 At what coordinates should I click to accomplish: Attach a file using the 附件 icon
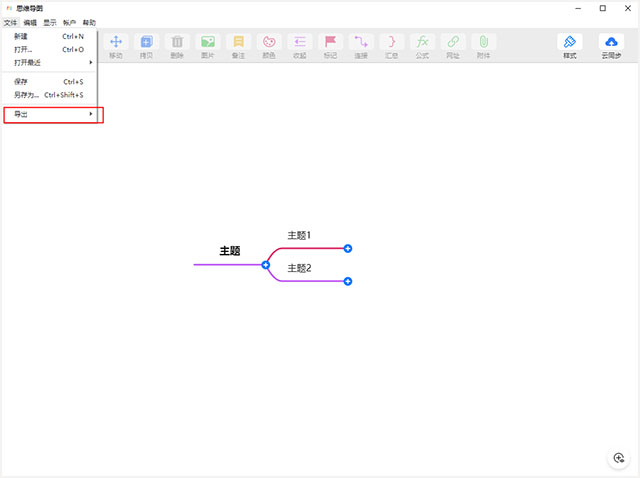coord(484,43)
